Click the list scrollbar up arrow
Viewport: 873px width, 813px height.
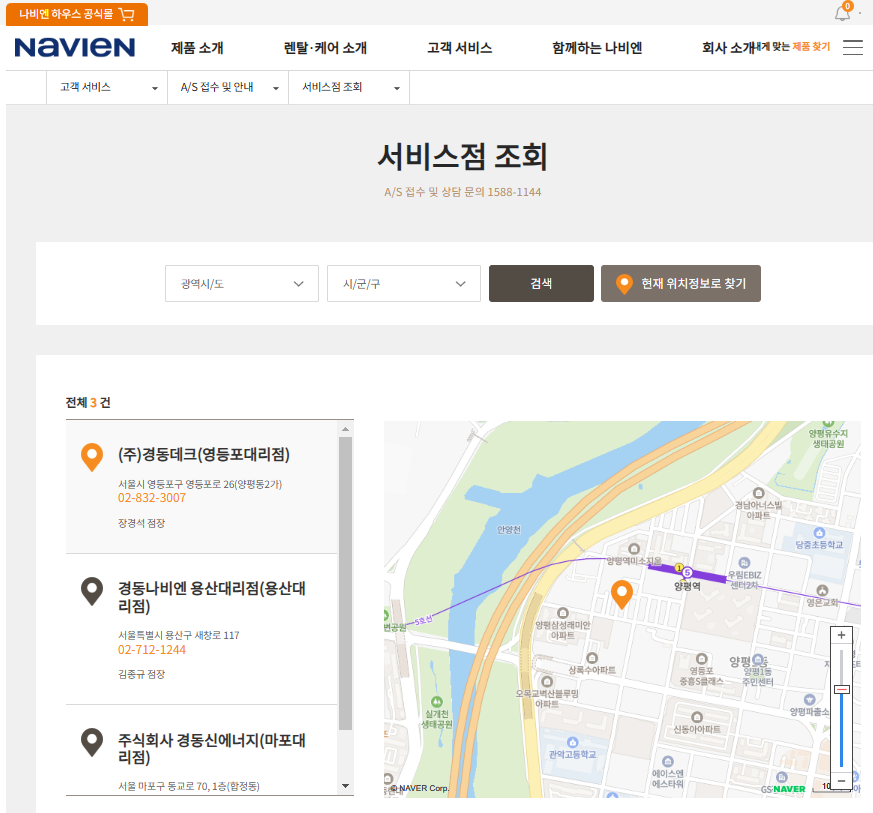345,429
